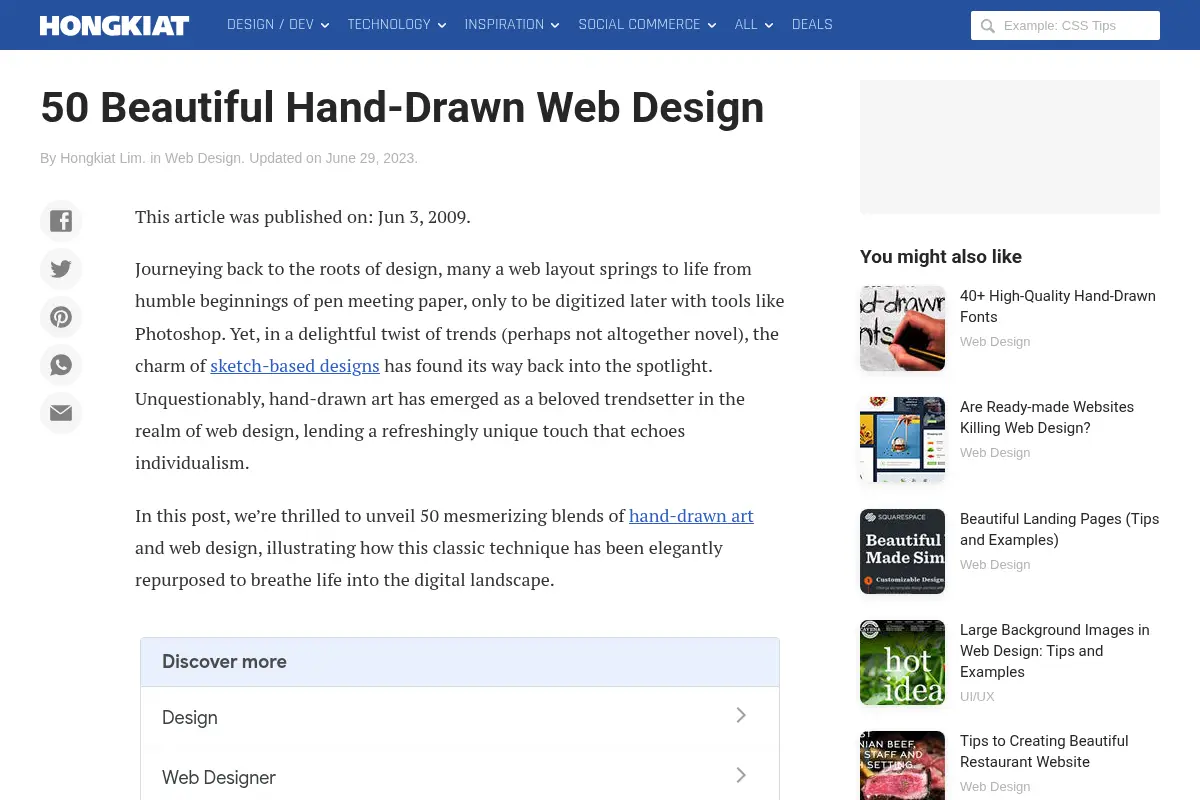Click the restaurant website beef thumbnail
Viewport: 1200px width, 800px height.
click(x=902, y=765)
